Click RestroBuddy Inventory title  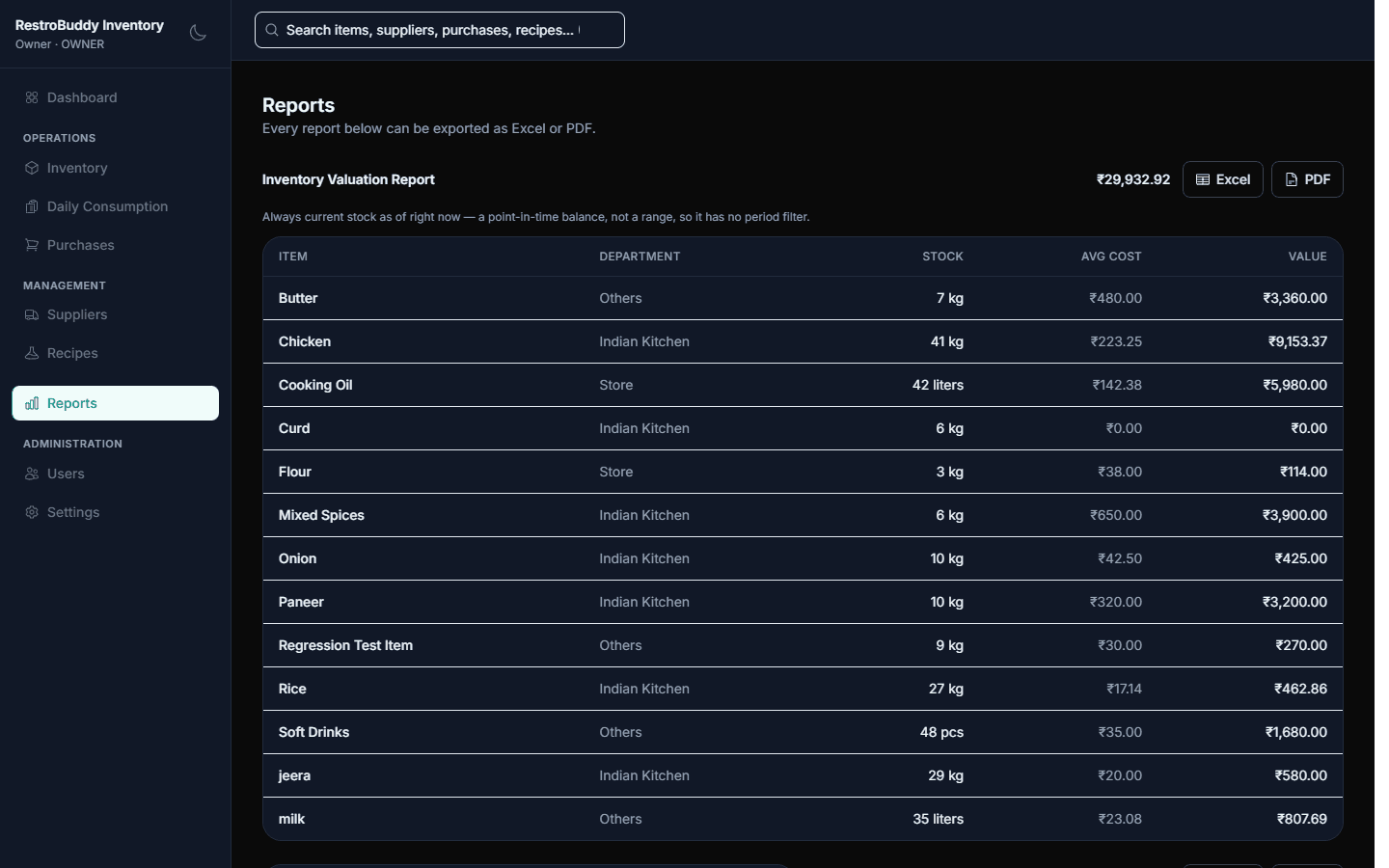click(90, 25)
